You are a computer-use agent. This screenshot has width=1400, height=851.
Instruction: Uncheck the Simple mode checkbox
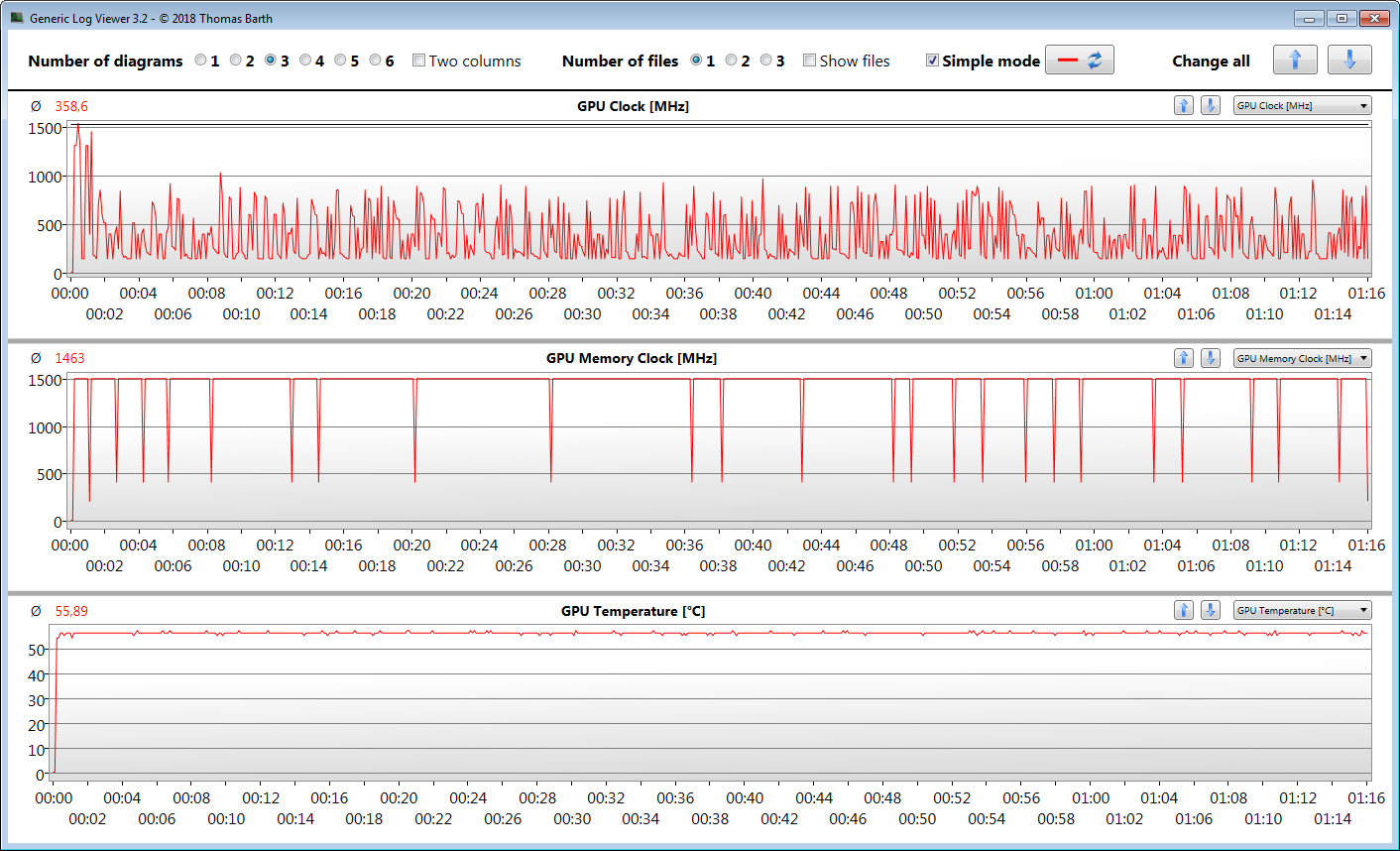[932, 61]
